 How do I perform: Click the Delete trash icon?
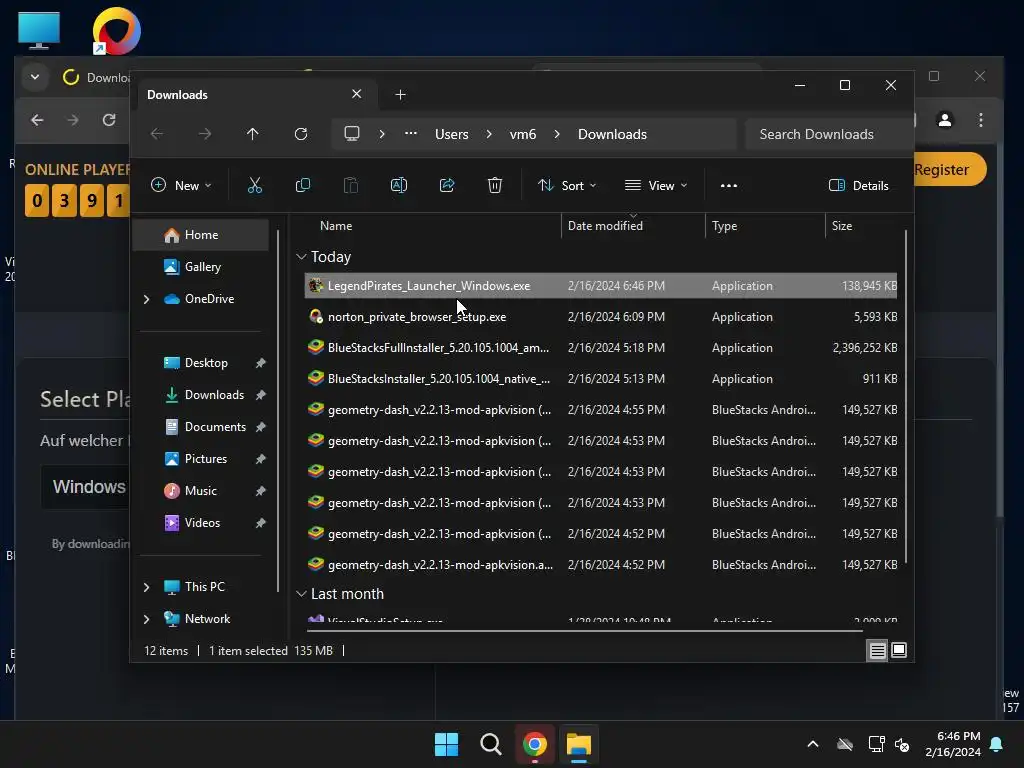(x=494, y=185)
